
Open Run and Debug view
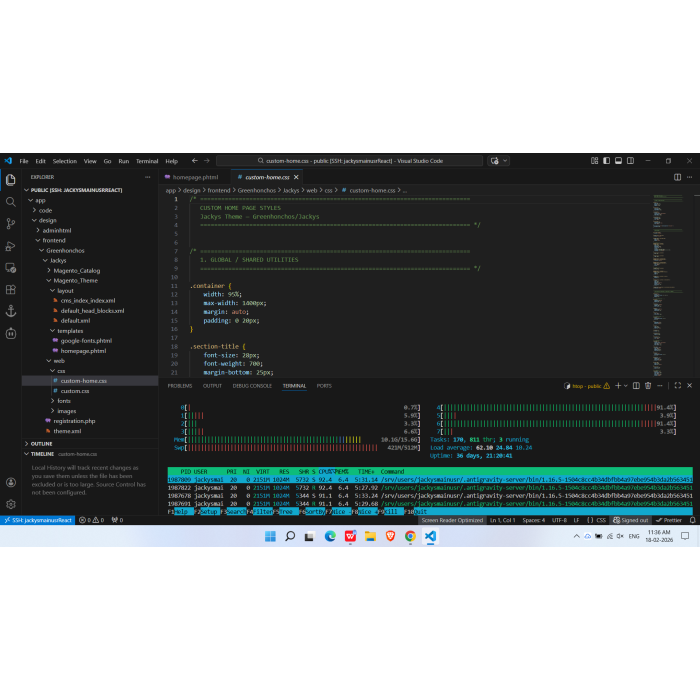pyautogui.click(x=11, y=245)
